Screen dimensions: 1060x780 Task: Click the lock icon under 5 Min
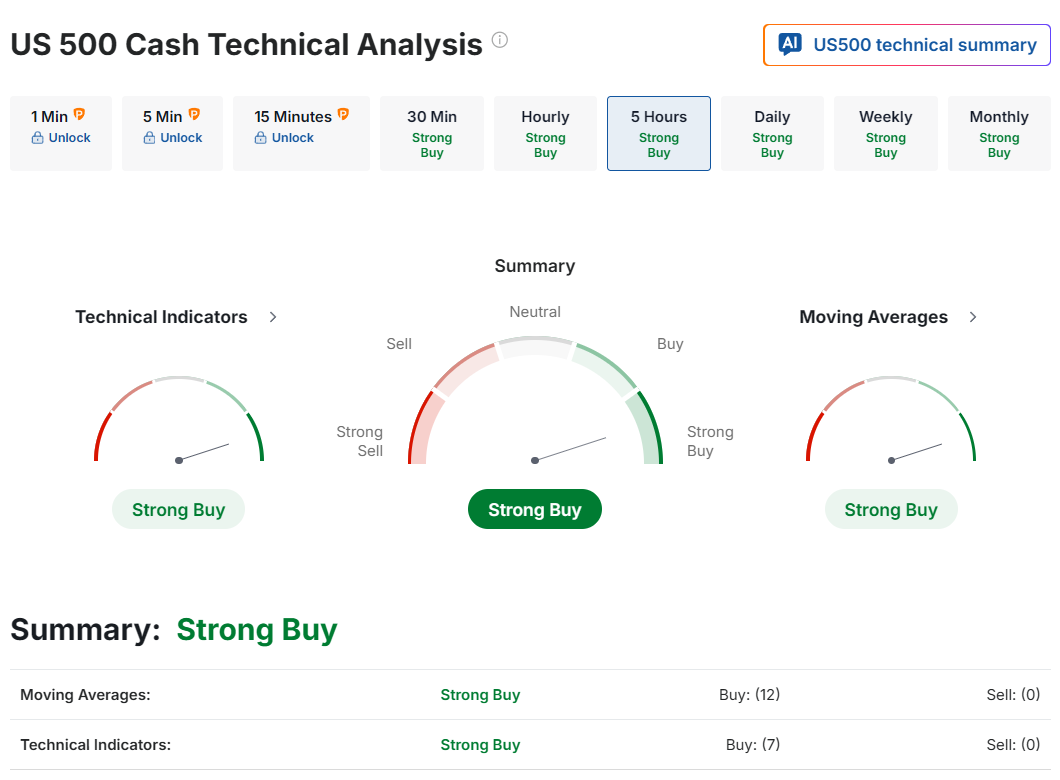(x=150, y=138)
